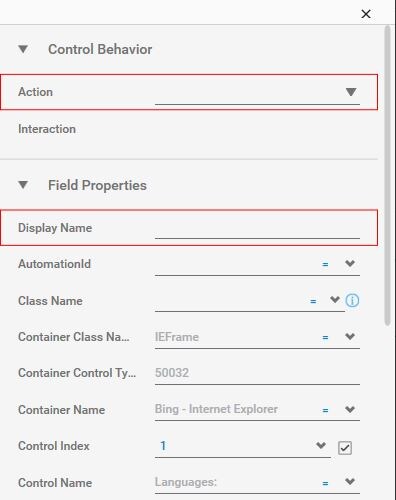Click the Class Name info icon
396x500 pixels.
tap(352, 301)
